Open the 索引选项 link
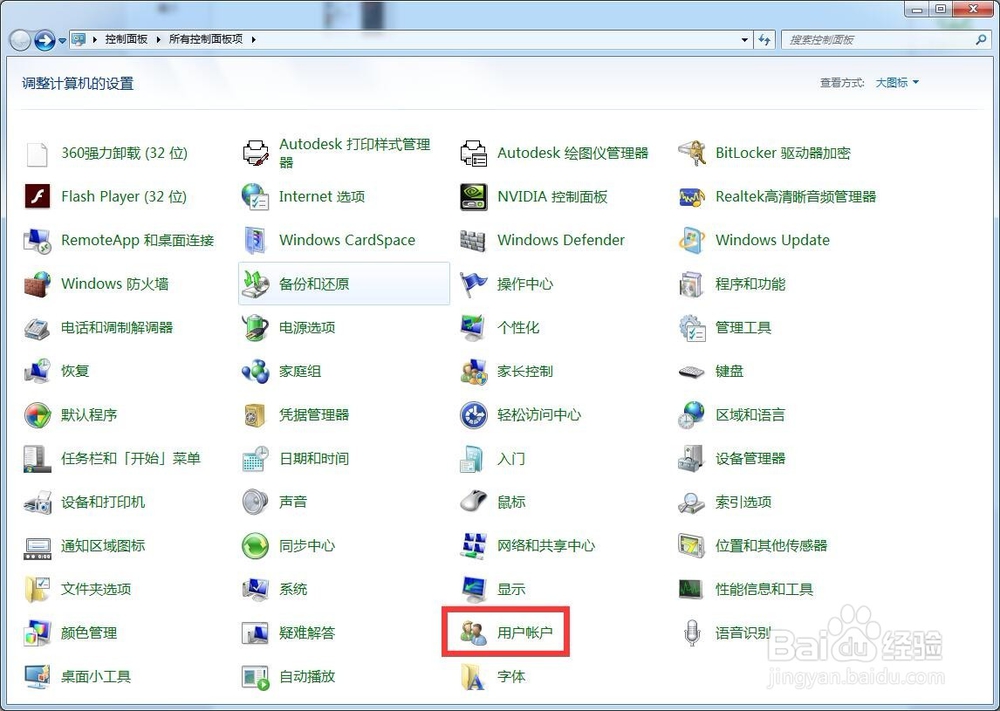1000x711 pixels. [743, 502]
